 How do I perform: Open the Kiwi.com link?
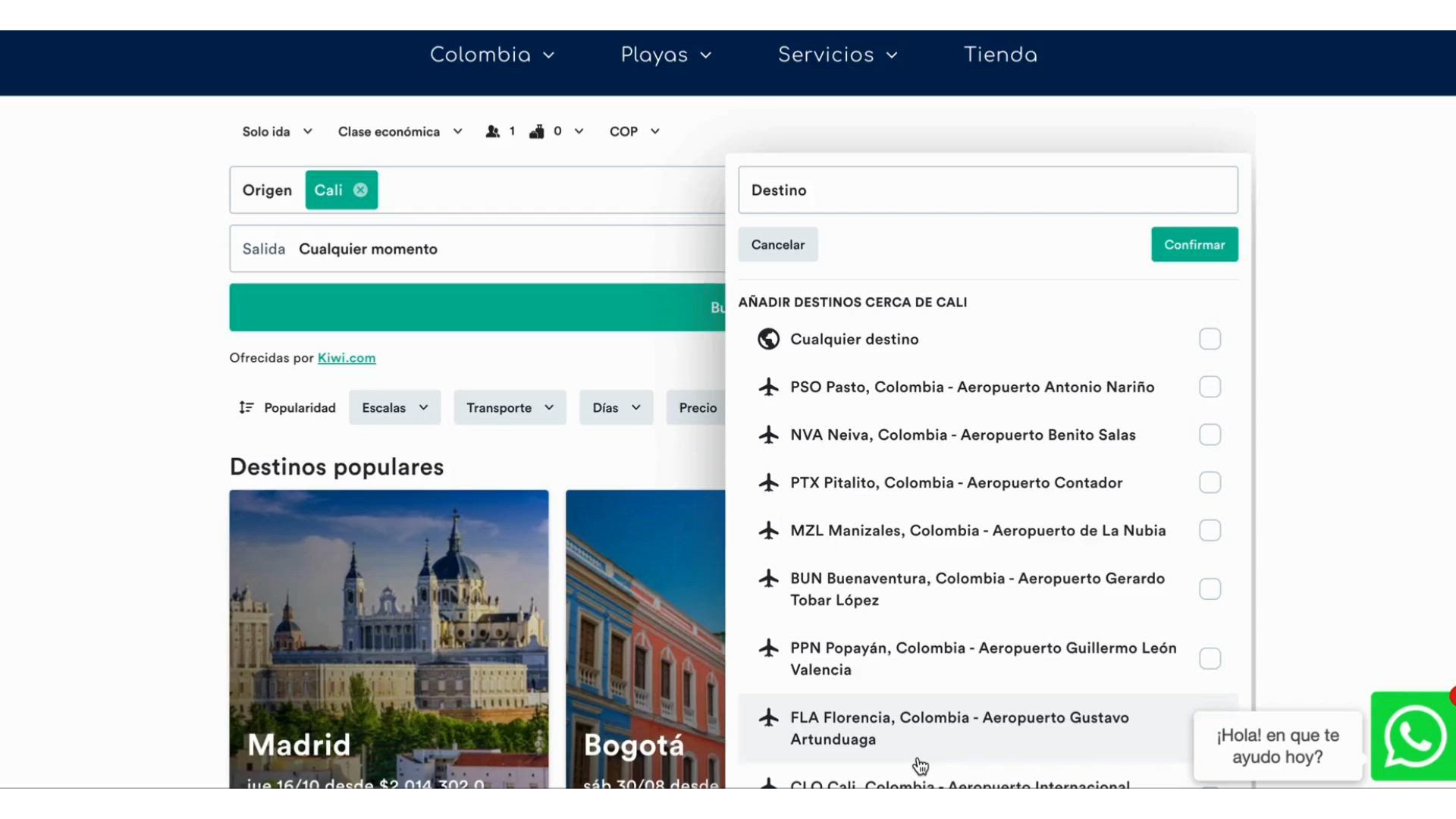pos(347,358)
